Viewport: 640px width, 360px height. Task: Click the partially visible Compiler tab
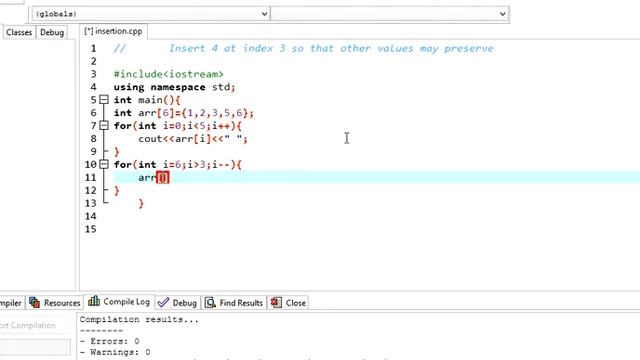tap(11, 303)
